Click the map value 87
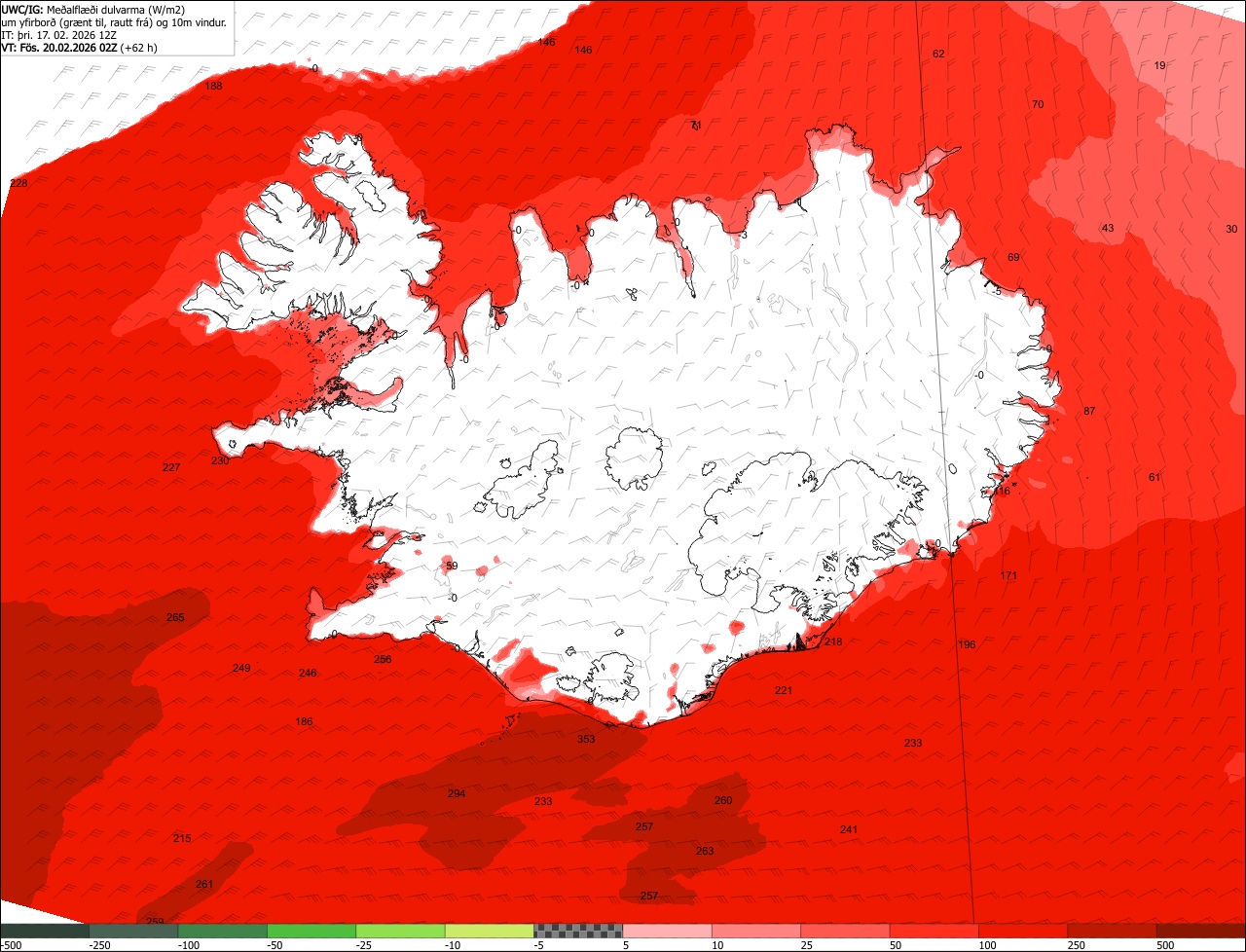 tap(1089, 411)
